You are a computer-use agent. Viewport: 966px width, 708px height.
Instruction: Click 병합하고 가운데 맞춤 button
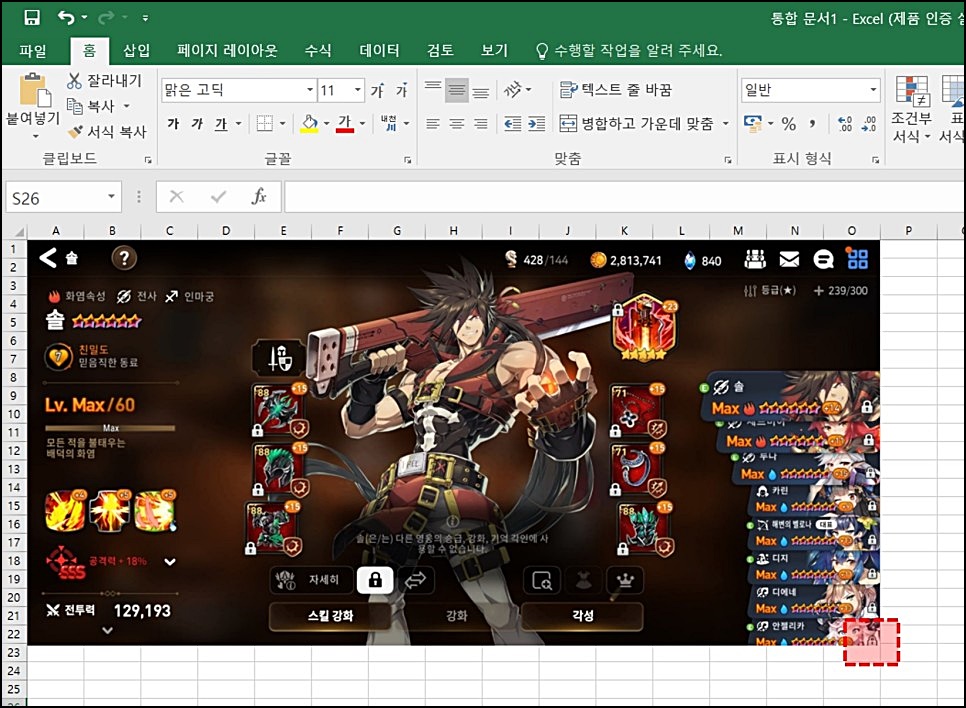pos(636,124)
